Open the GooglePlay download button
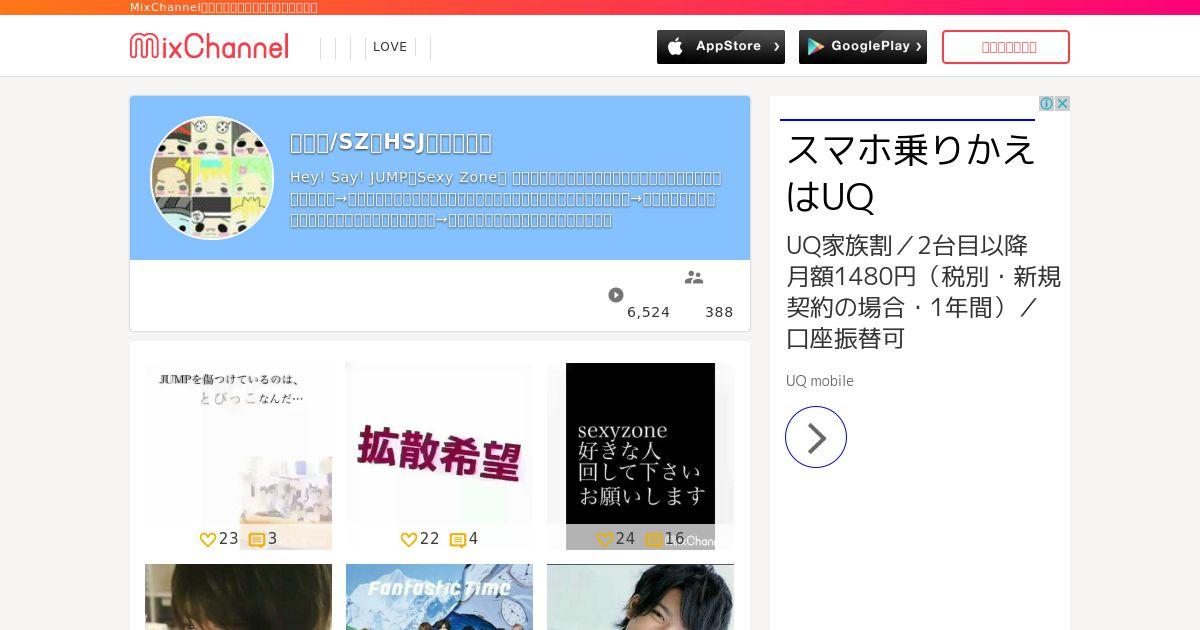Viewport: 1200px width, 630px height. tap(863, 47)
